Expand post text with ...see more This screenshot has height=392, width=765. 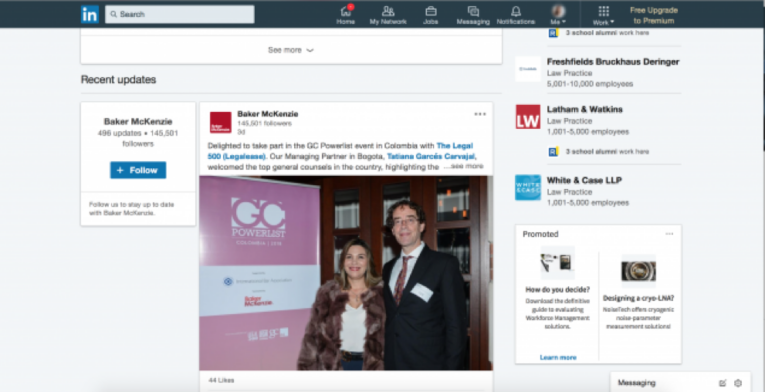tap(463, 166)
